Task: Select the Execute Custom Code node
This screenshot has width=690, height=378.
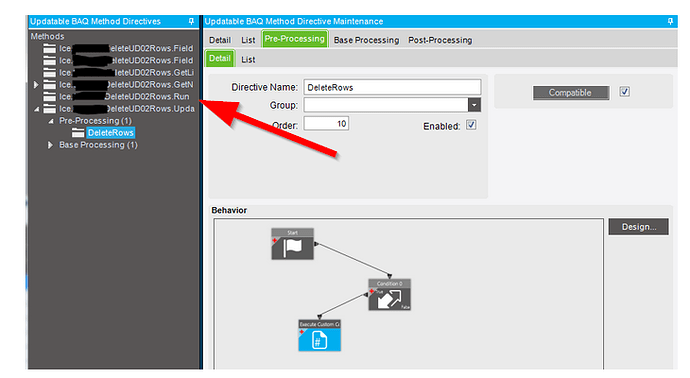Action: [319, 335]
